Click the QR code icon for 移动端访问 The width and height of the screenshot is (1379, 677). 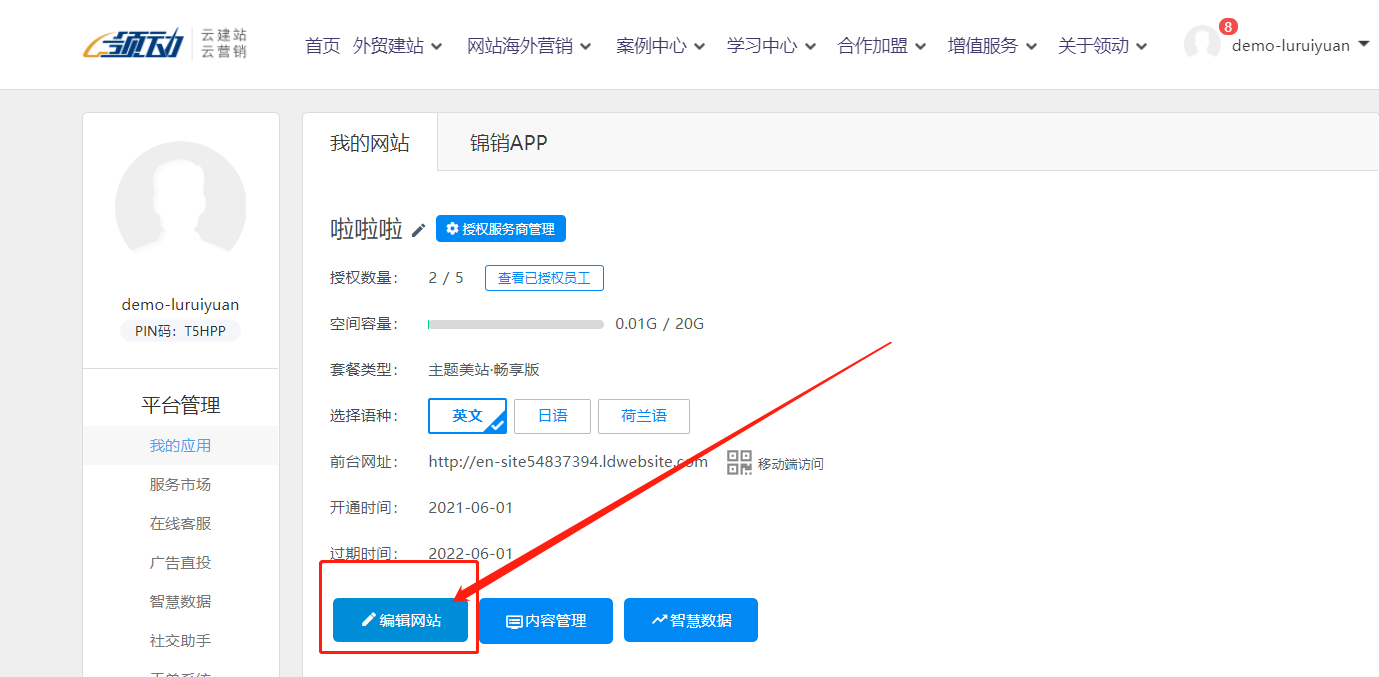(739, 463)
